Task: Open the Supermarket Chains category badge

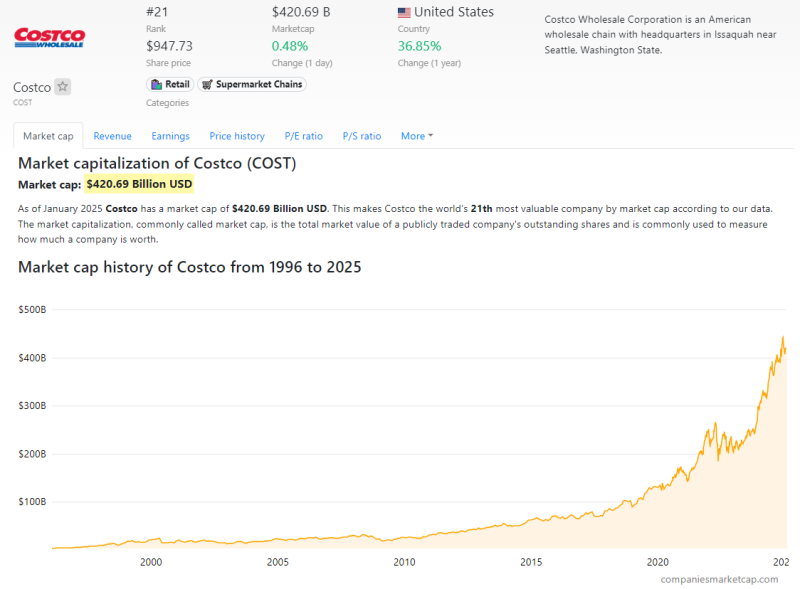Action: click(x=251, y=84)
